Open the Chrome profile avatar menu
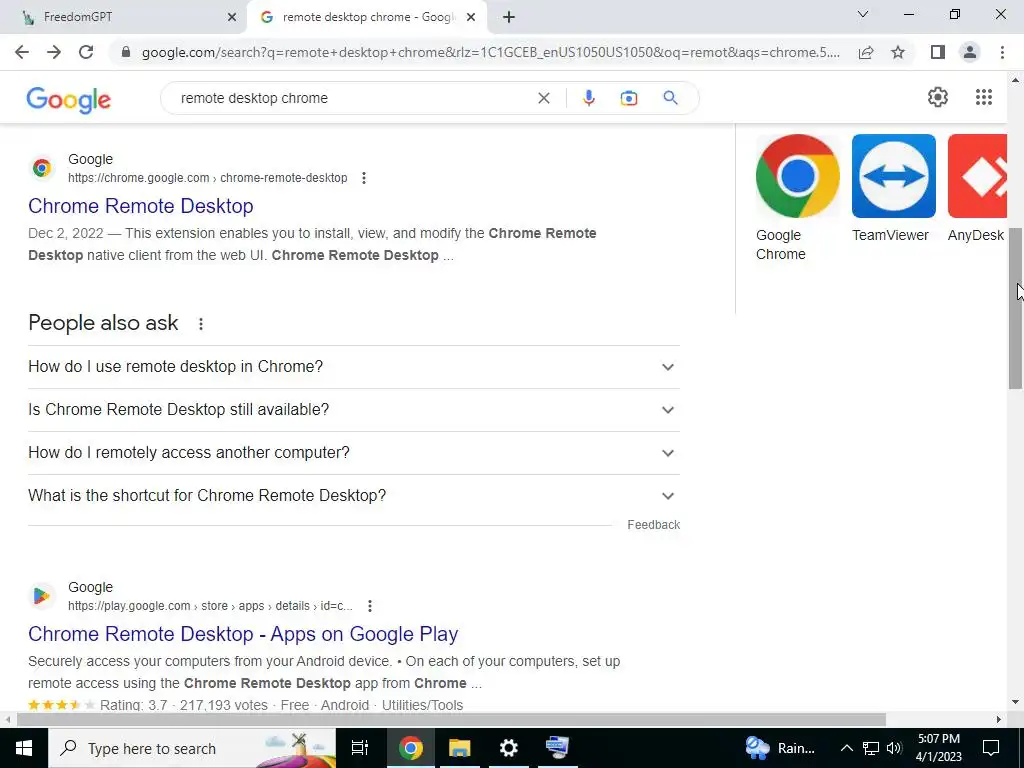Image resolution: width=1024 pixels, height=768 pixels. [x=970, y=52]
